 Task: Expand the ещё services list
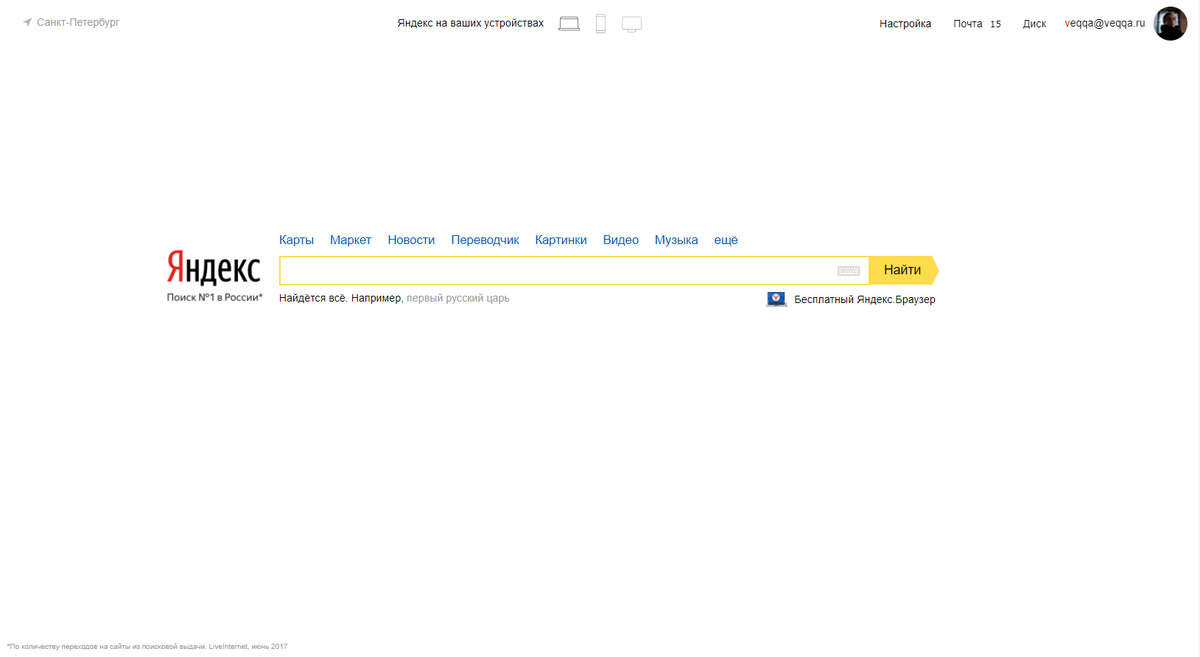click(726, 240)
